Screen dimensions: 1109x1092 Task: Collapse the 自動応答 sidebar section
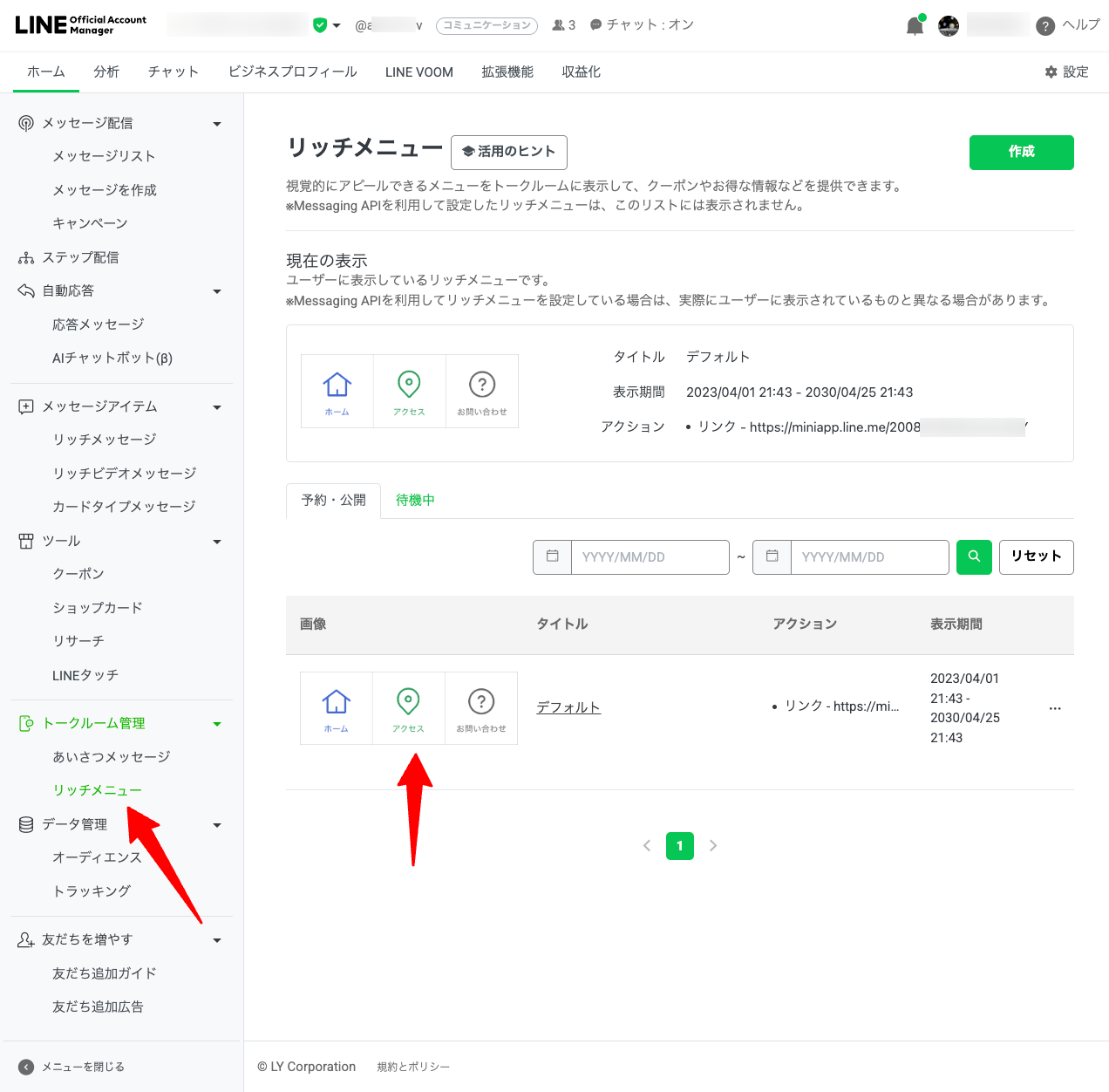click(x=217, y=291)
